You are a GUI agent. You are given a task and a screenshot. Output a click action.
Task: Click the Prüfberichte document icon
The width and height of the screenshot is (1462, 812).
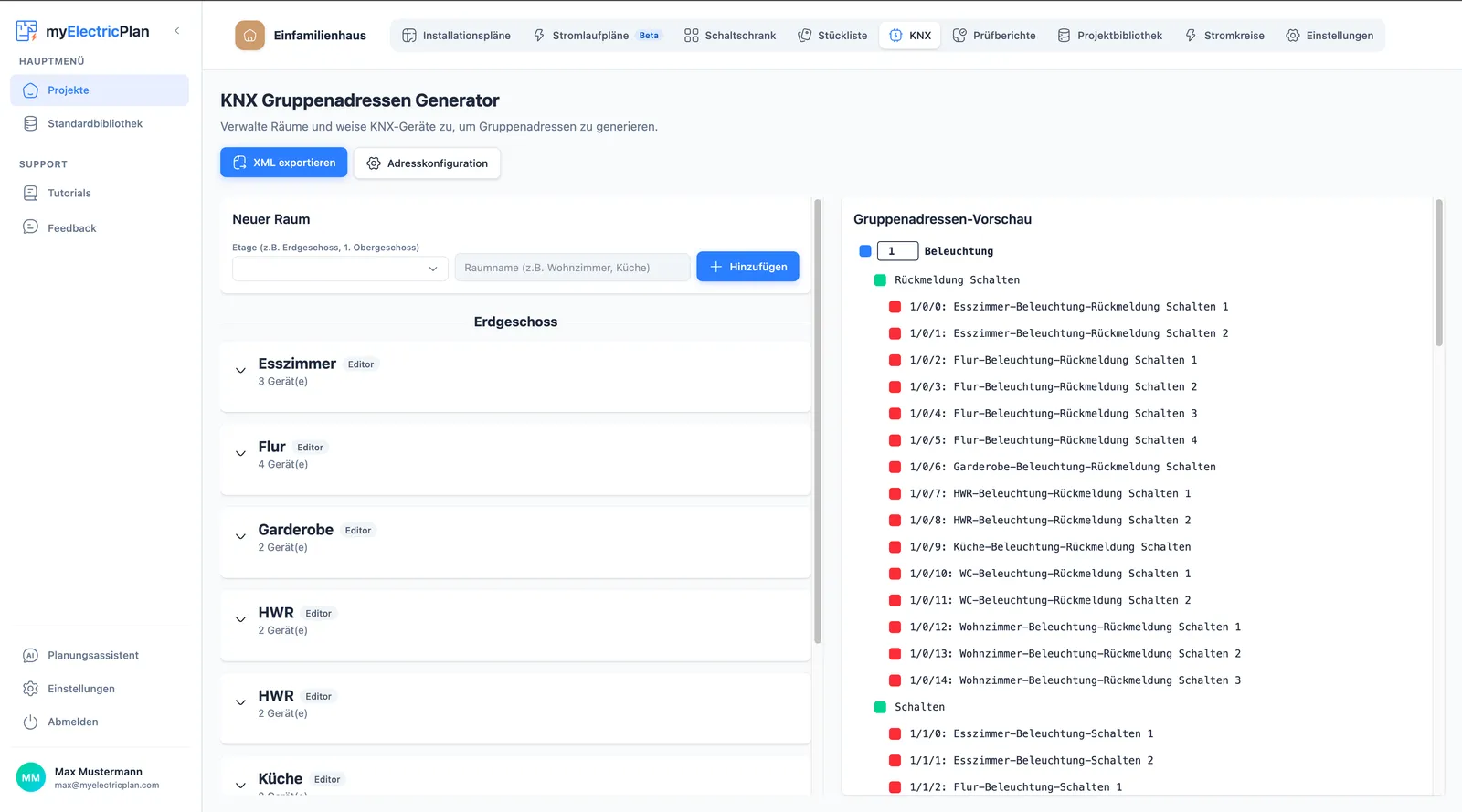click(959, 36)
